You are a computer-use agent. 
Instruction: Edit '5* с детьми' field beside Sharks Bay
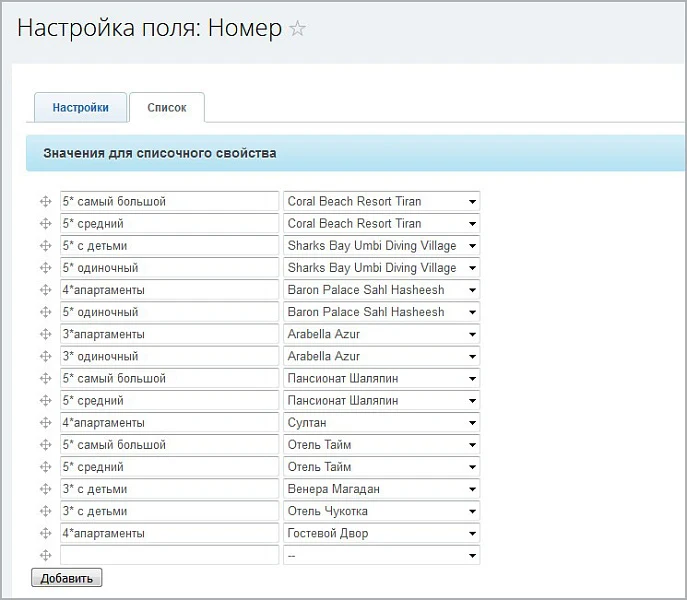170,246
